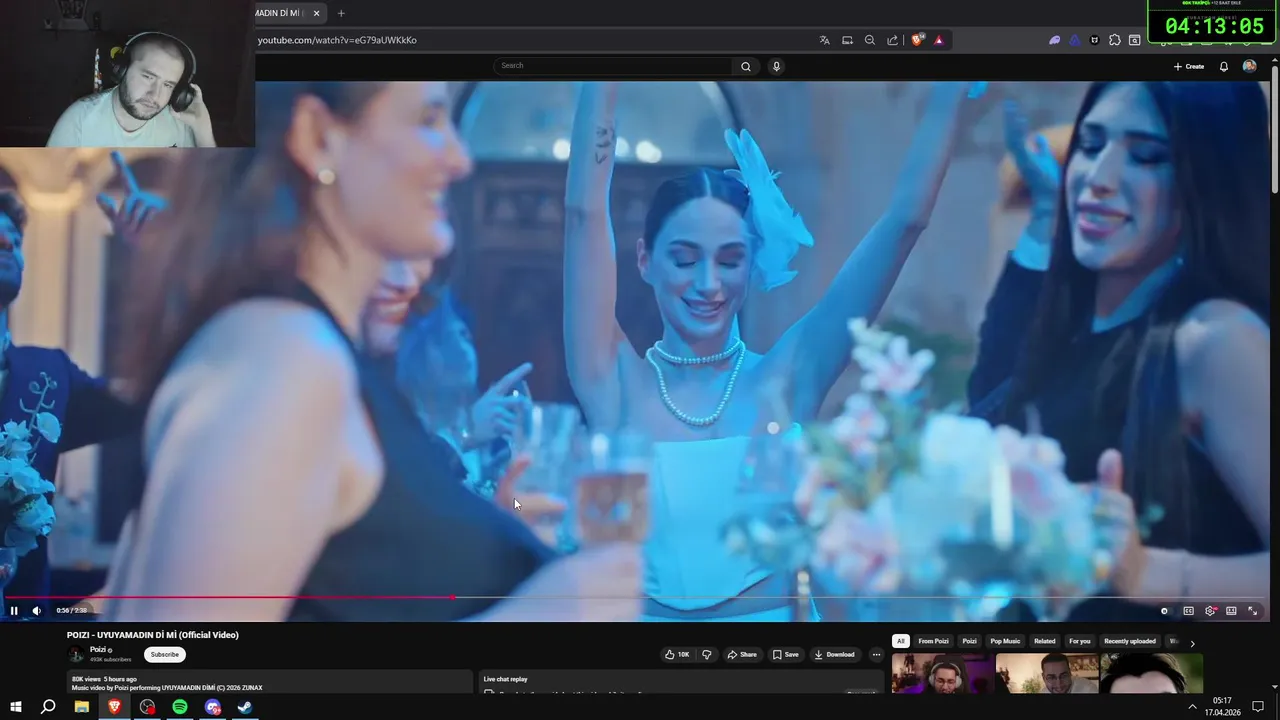Click the video title POIZI - UYUYAMADIN Dİ Mİ
The image size is (1280, 720).
pyautogui.click(x=153, y=635)
